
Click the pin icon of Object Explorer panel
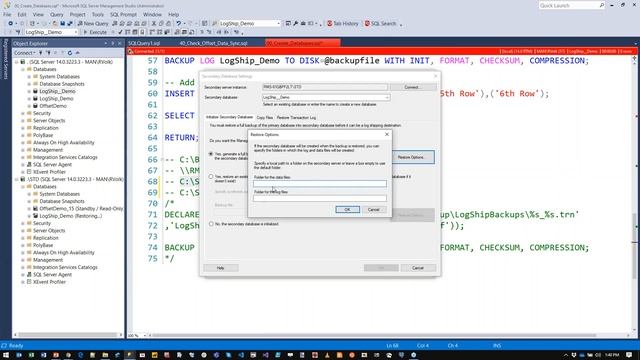tap(113, 43)
